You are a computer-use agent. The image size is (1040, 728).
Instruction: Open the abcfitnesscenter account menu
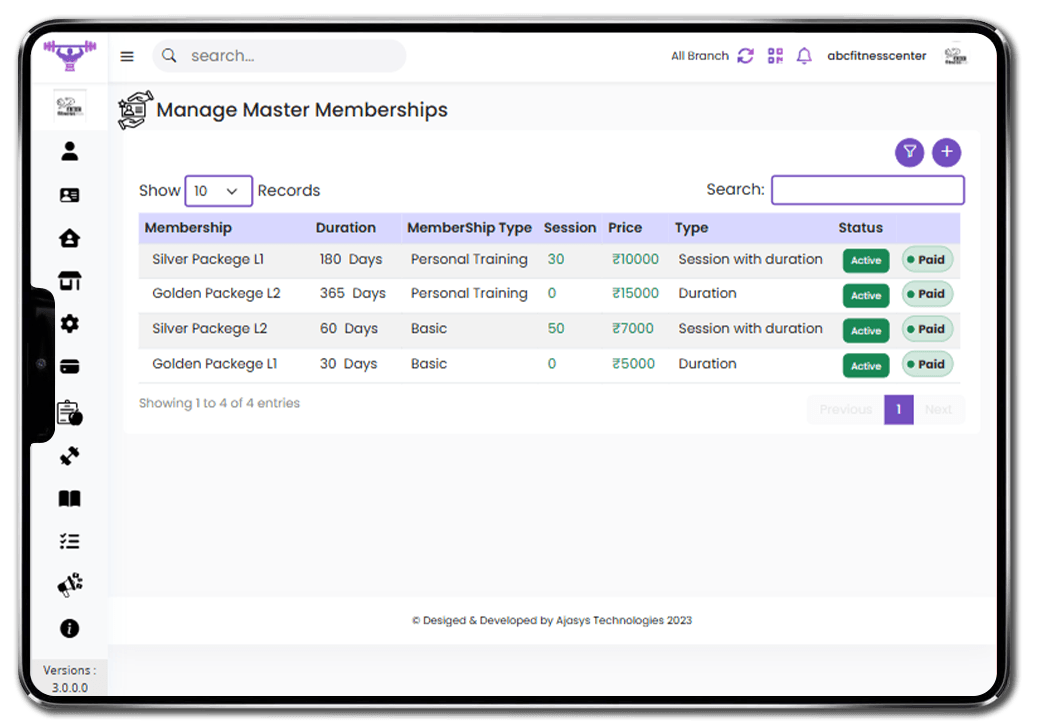pyautogui.click(x=876, y=56)
